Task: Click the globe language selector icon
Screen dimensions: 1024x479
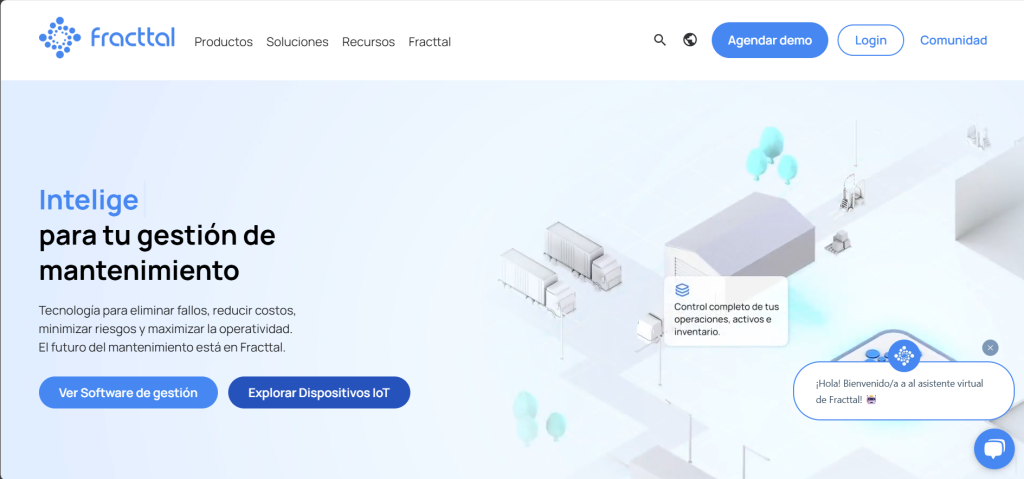Action: tap(689, 40)
